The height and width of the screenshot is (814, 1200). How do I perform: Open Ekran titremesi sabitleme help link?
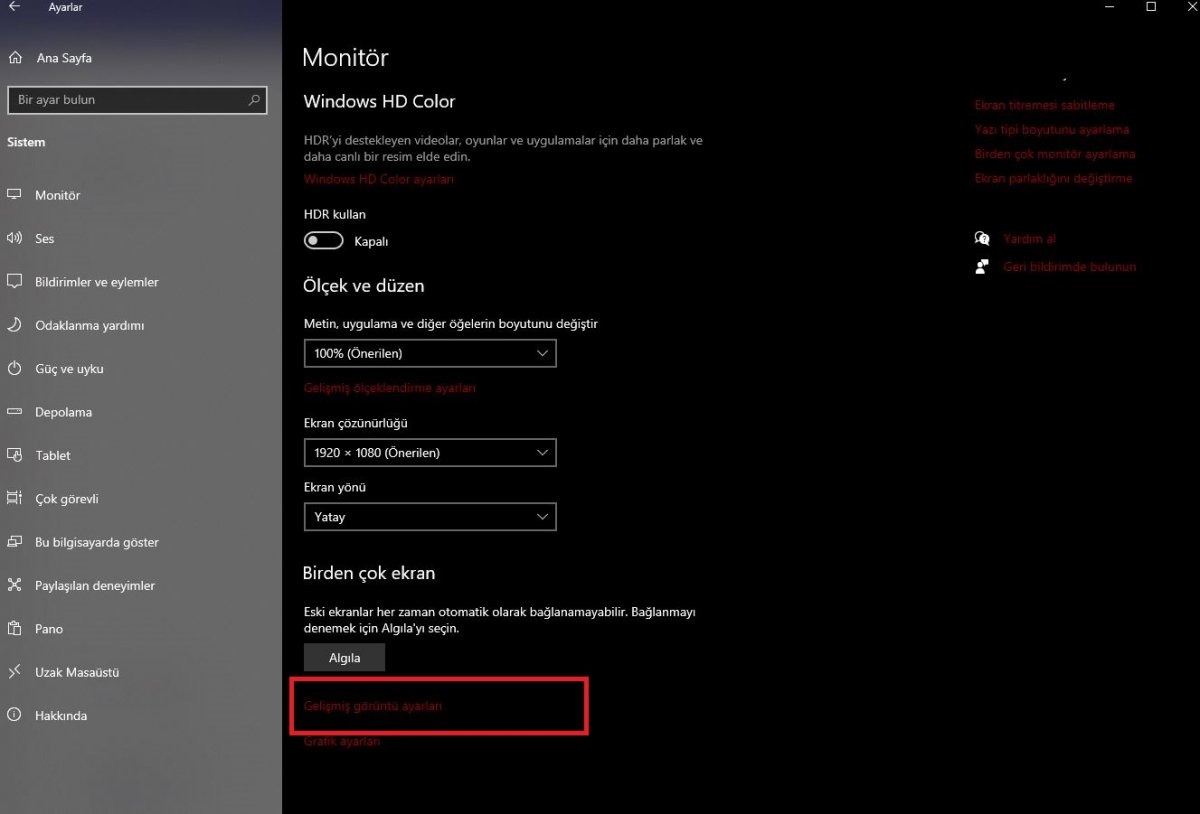pyautogui.click(x=1045, y=105)
